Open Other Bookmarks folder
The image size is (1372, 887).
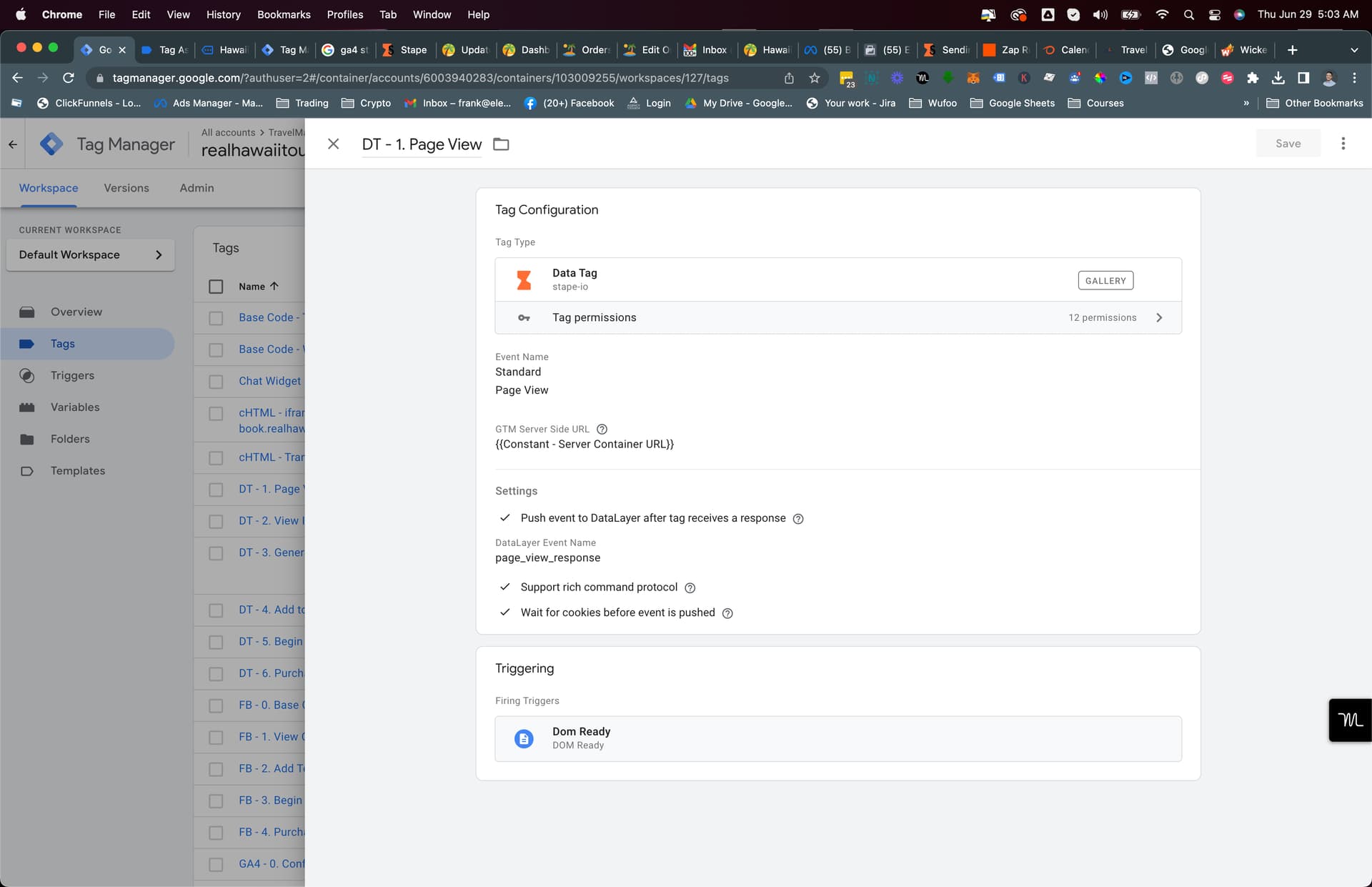click(x=1314, y=103)
